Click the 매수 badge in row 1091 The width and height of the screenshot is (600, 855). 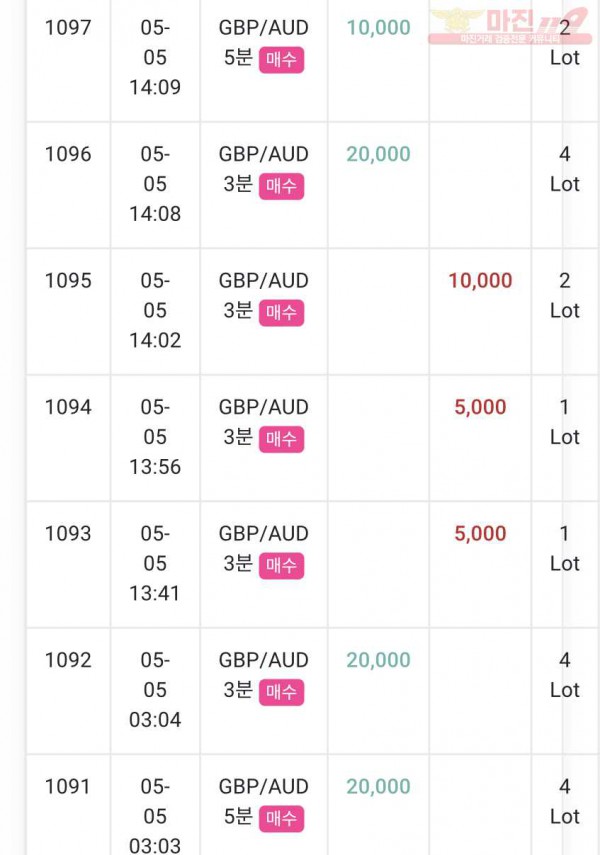tap(281, 818)
